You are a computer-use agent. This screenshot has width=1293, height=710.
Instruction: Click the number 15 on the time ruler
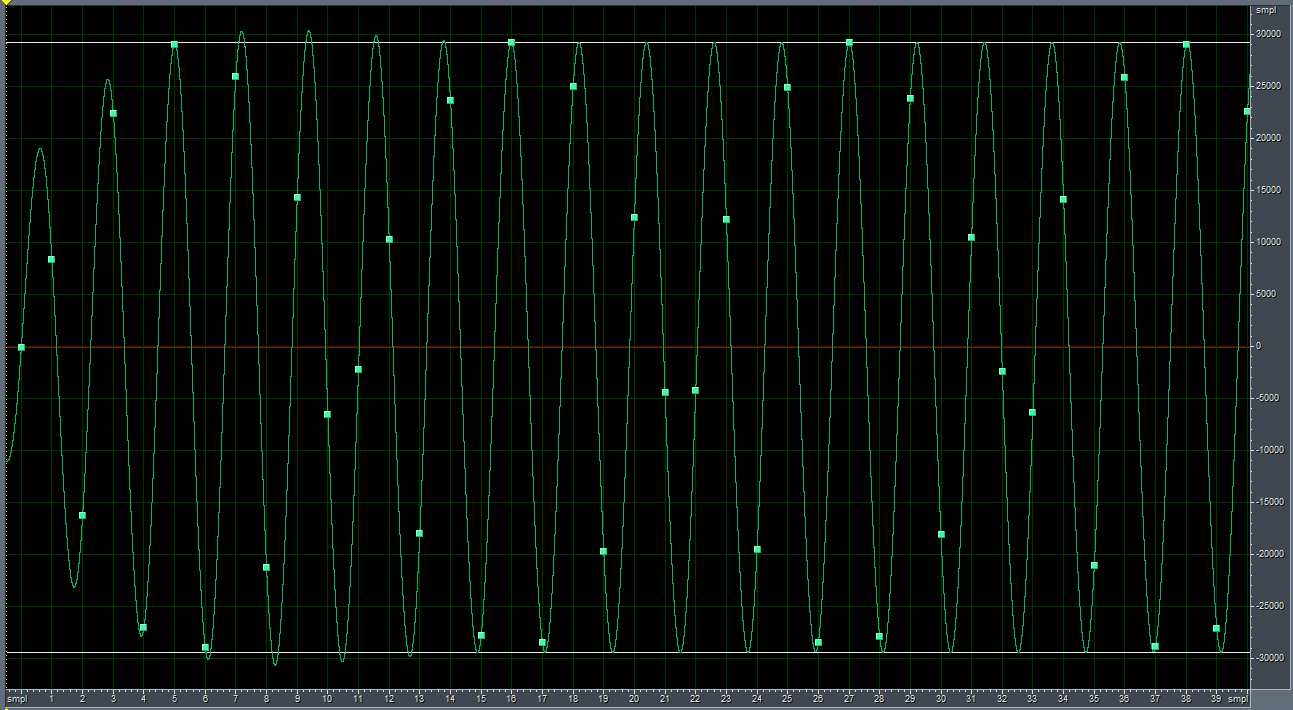coord(481,698)
